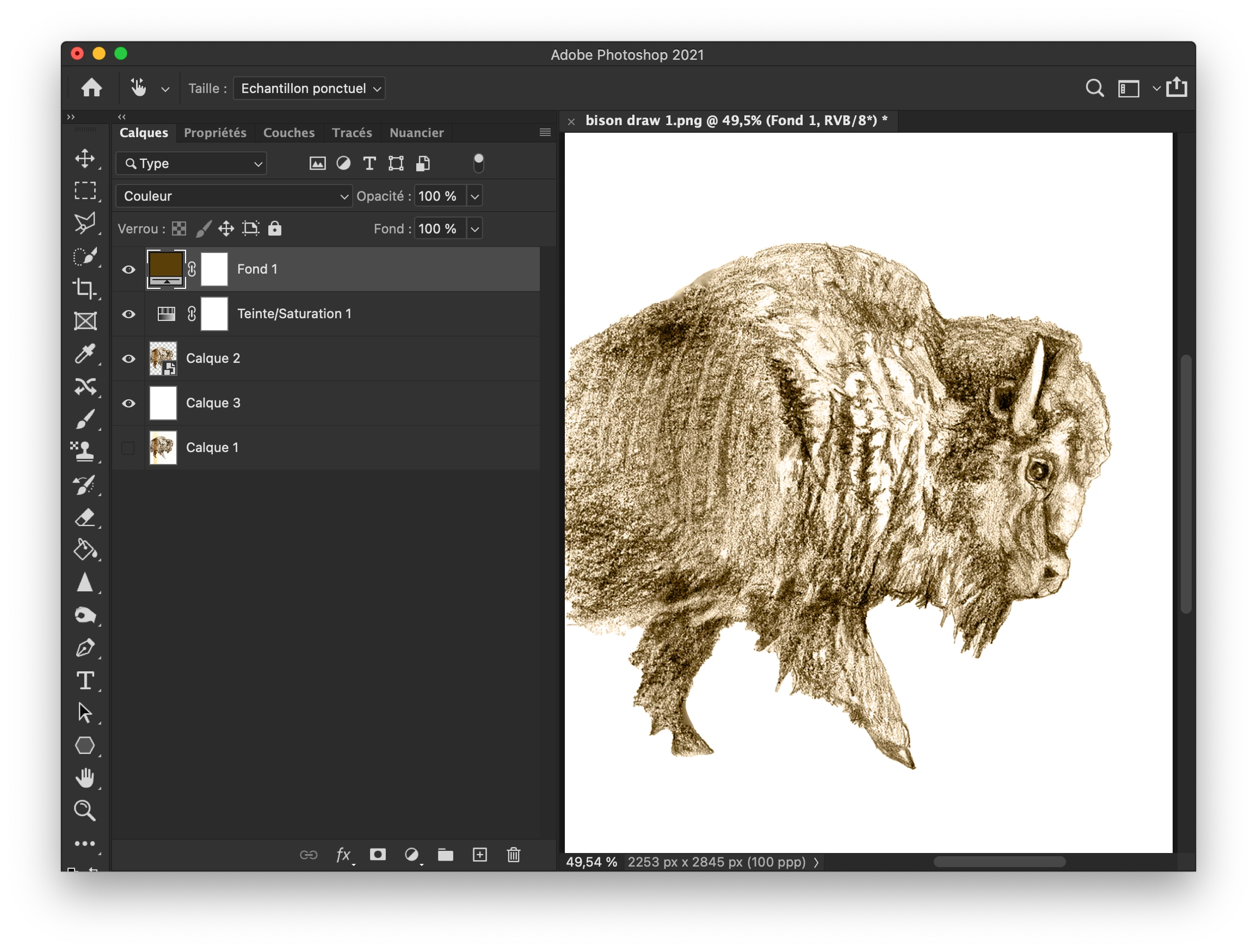Image resolution: width=1257 pixels, height=952 pixels.
Task: Create a new layer with the plus icon
Action: (479, 855)
